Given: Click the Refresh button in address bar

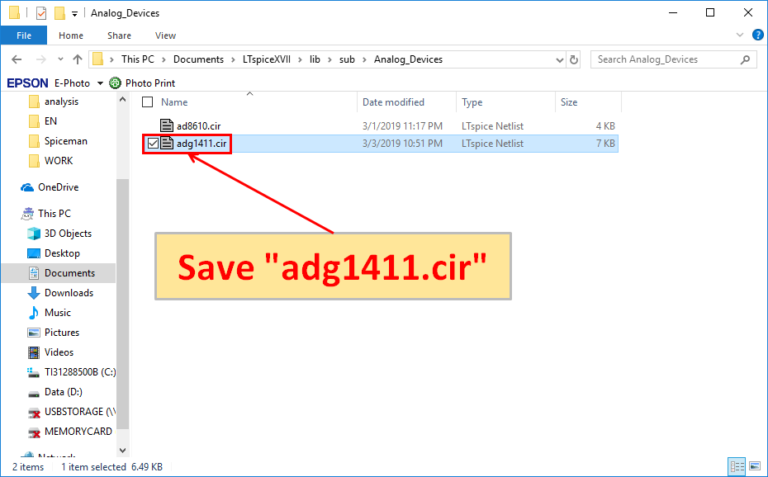Looking at the screenshot, I should [575, 59].
